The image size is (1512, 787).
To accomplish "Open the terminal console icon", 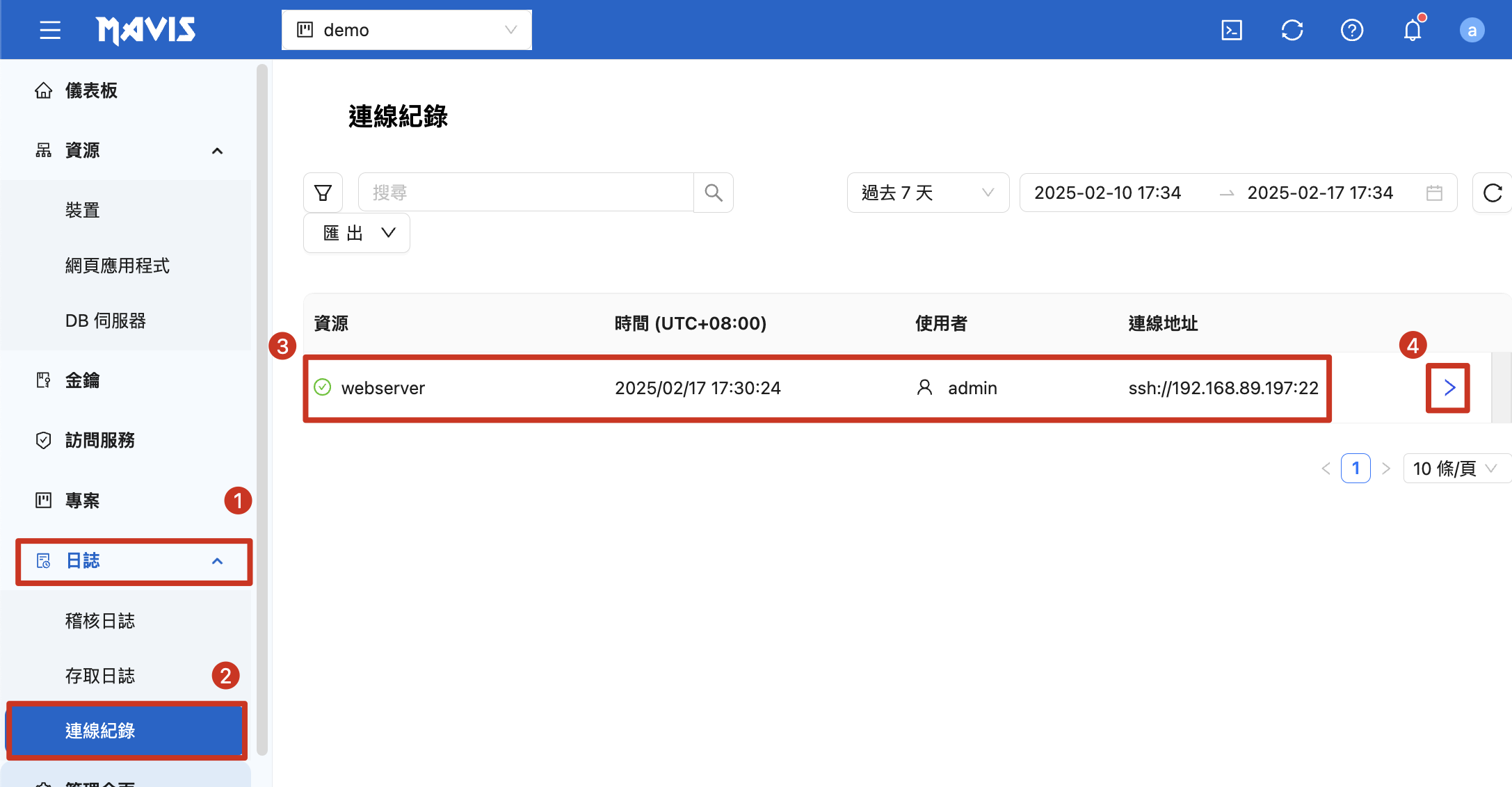I will tap(1232, 30).
